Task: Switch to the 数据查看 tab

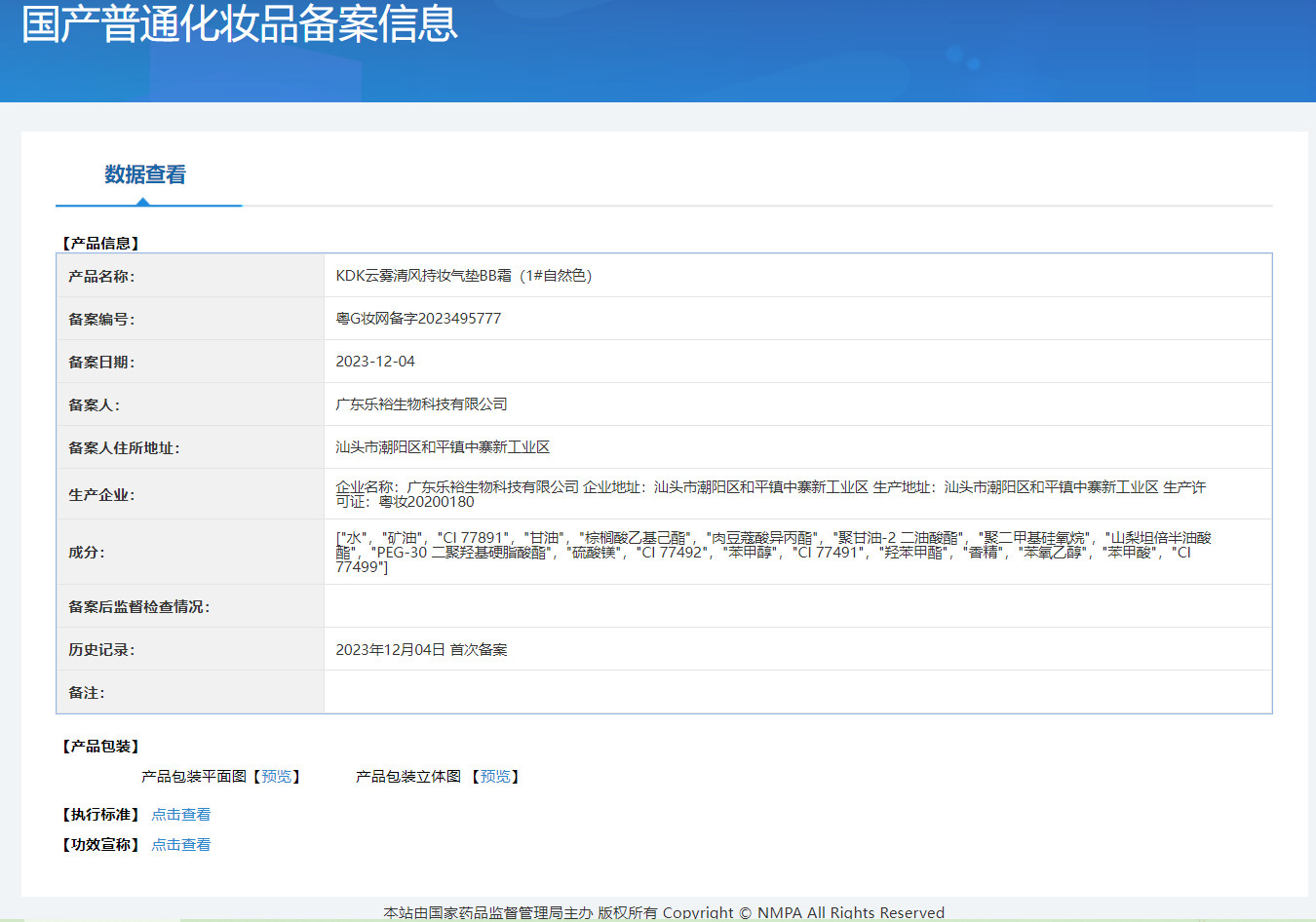Action: [x=145, y=174]
